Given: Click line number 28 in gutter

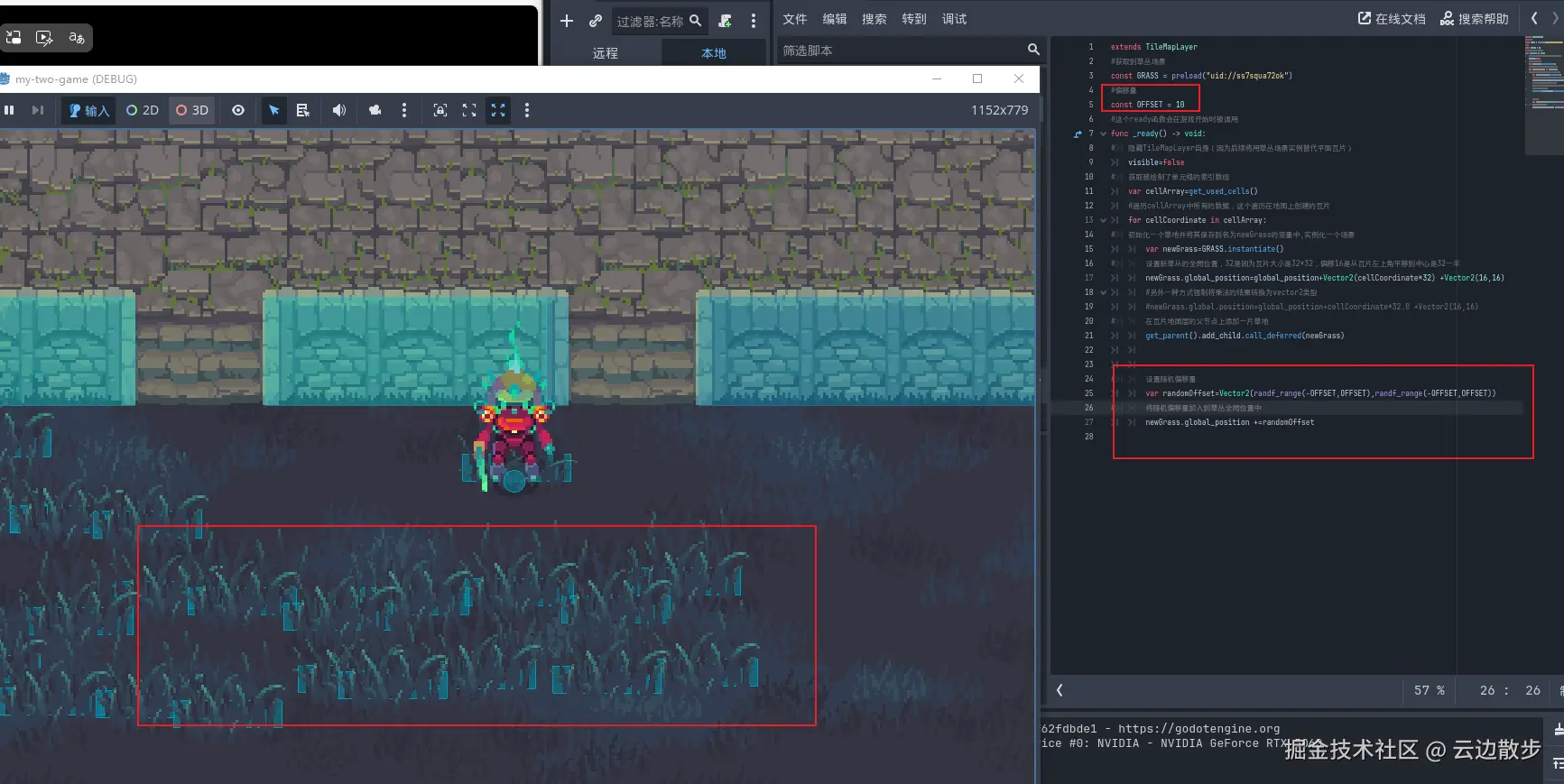Looking at the screenshot, I should click(x=1088, y=437).
